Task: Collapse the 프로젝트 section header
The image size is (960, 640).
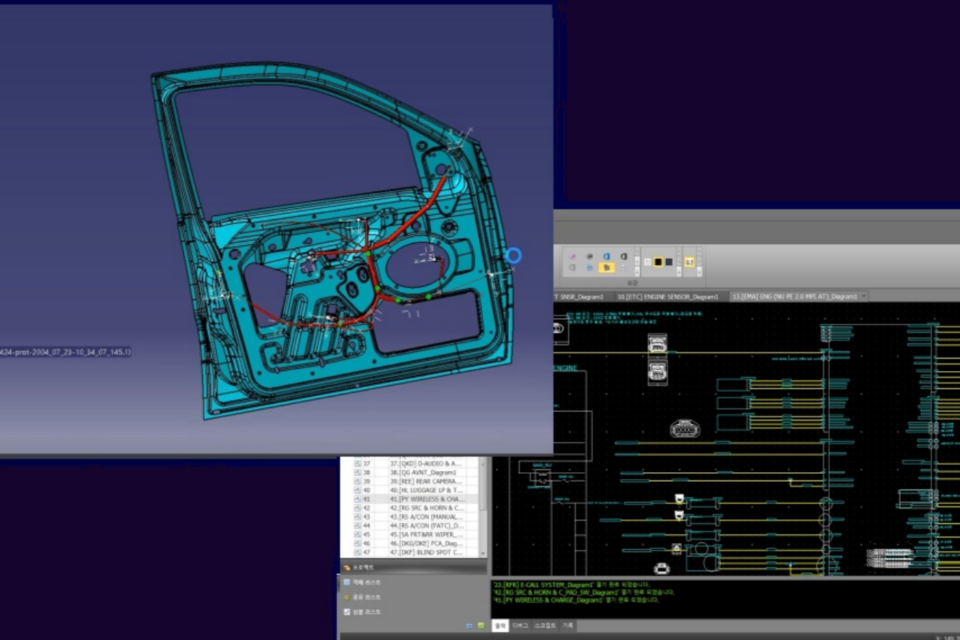Action: tap(400, 567)
